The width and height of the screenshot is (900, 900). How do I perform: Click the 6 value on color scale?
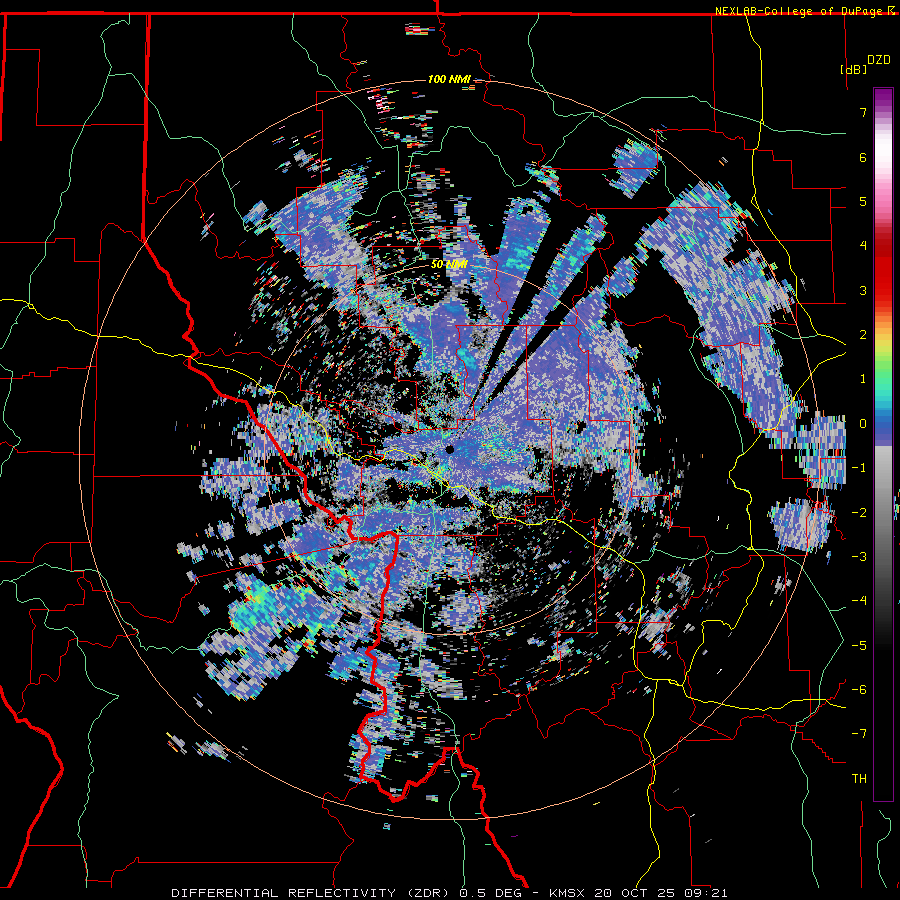tap(863, 157)
